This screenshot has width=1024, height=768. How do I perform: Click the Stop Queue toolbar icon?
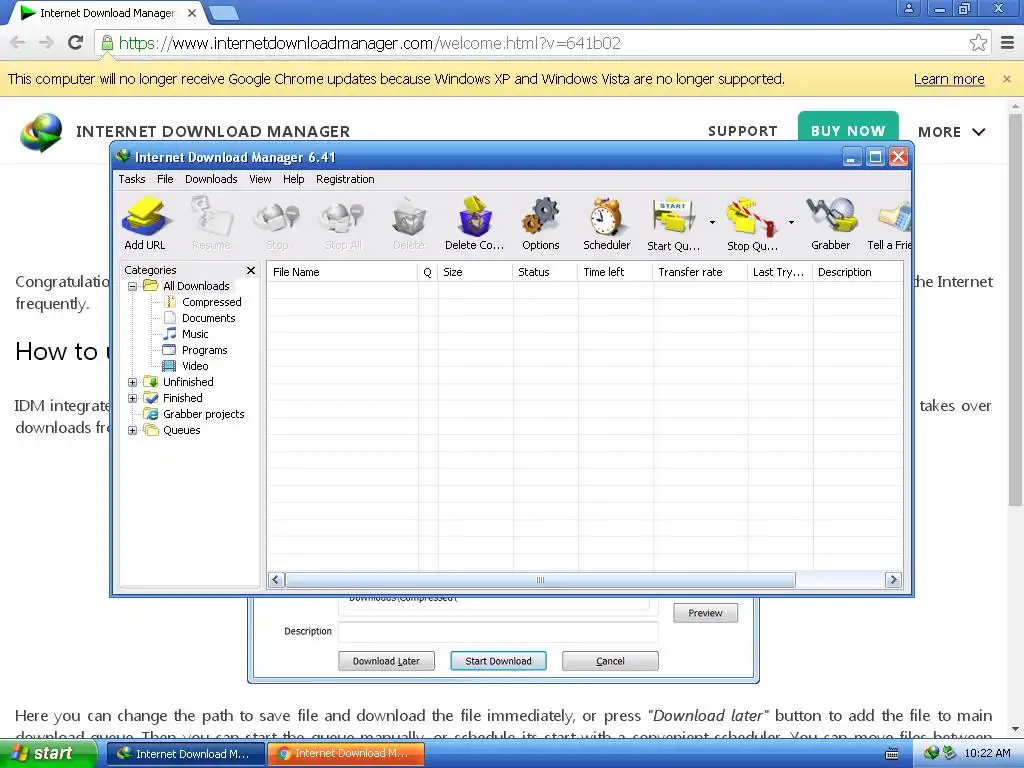752,223
